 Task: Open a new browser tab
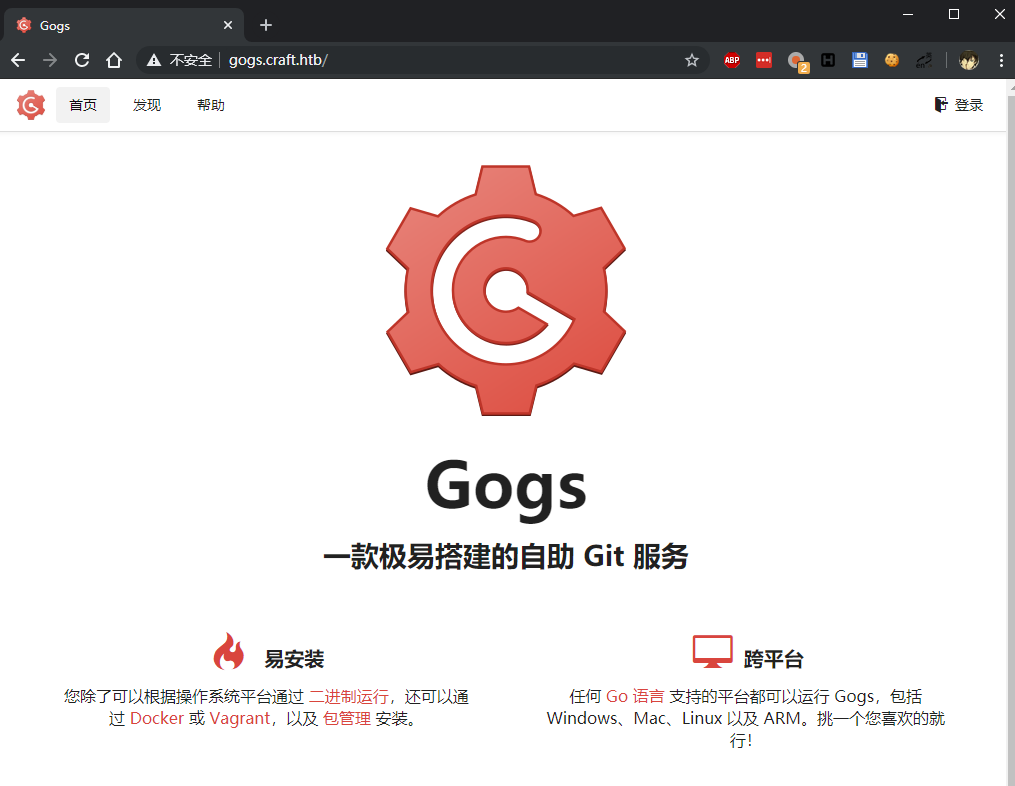click(x=265, y=24)
